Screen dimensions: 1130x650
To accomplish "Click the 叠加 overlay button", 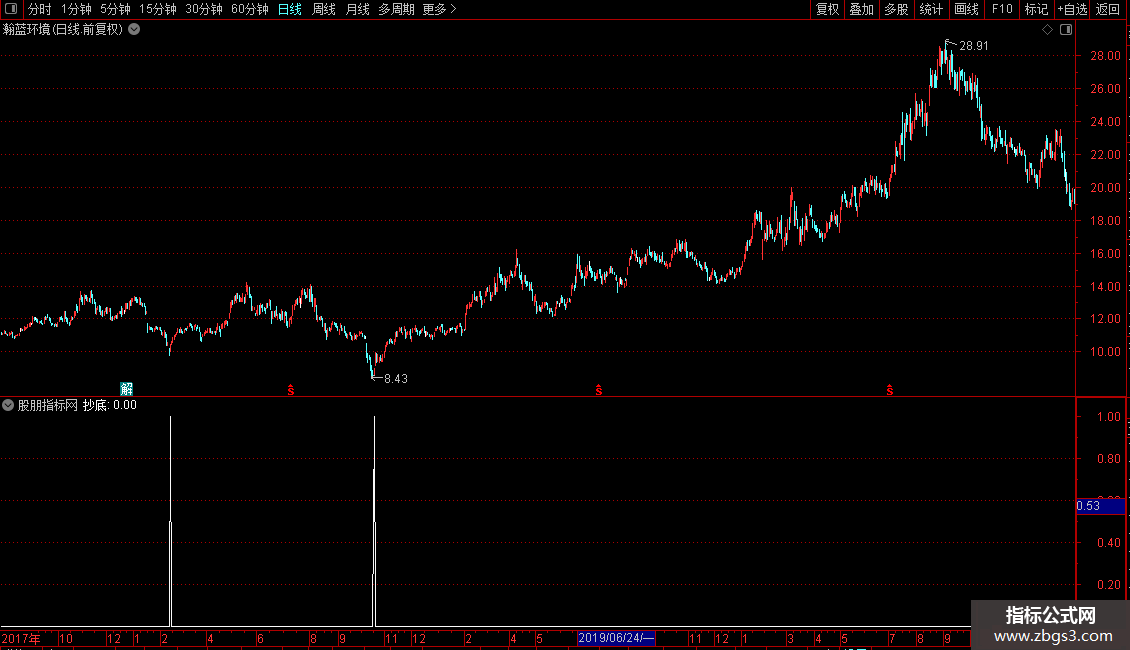I will click(x=861, y=9).
